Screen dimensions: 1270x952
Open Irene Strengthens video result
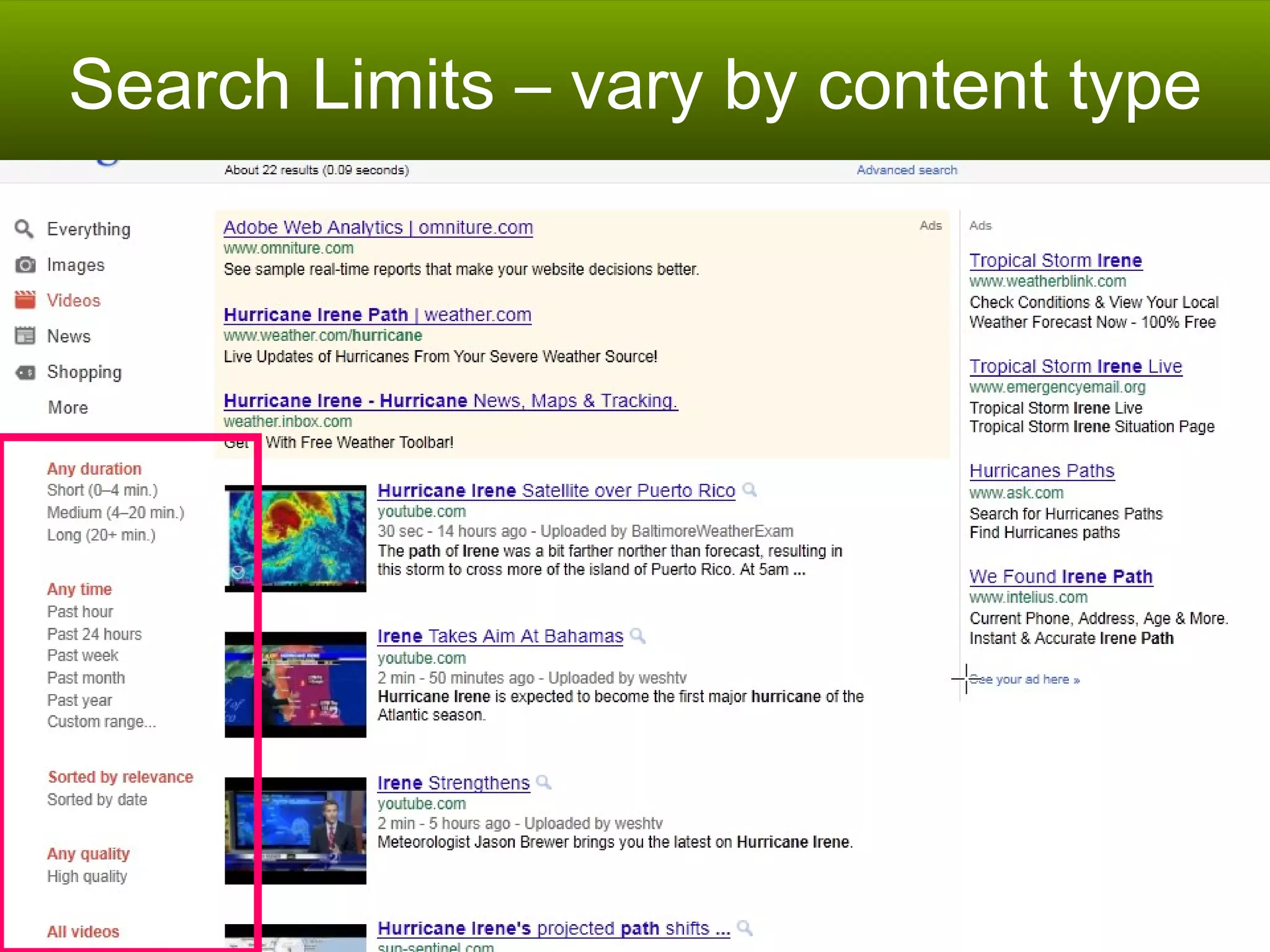pos(454,783)
